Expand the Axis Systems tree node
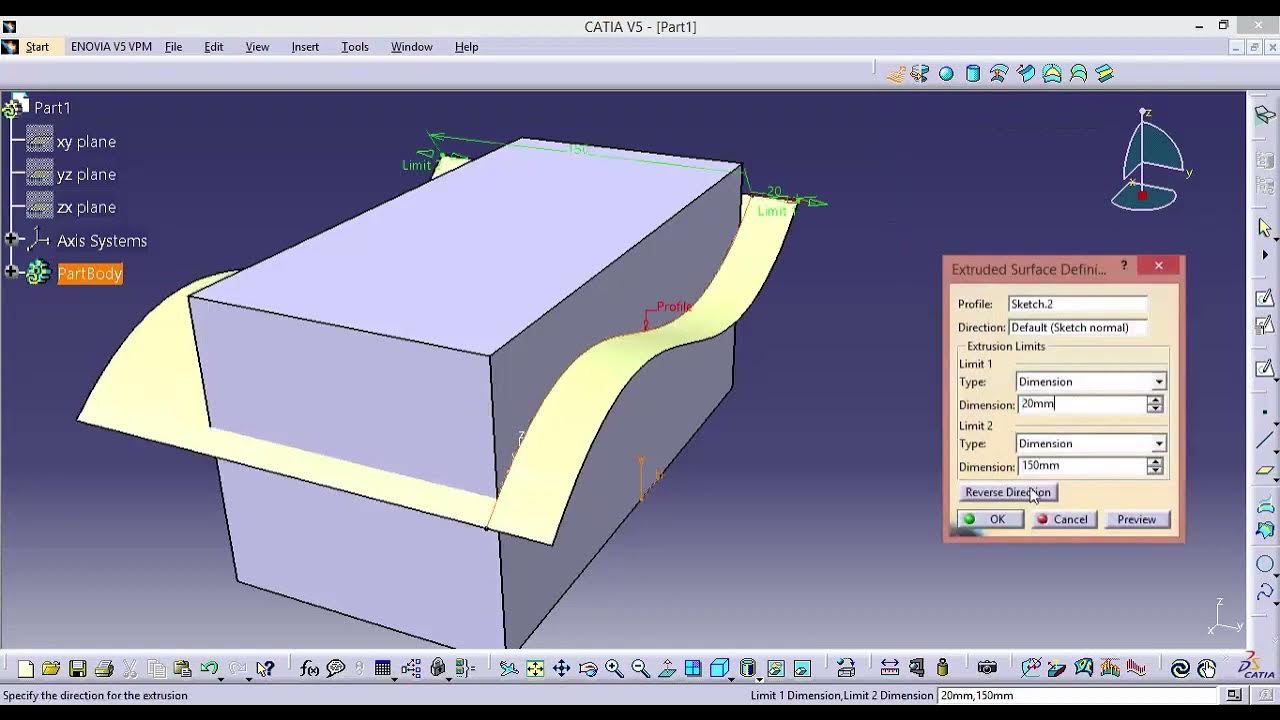 point(11,239)
